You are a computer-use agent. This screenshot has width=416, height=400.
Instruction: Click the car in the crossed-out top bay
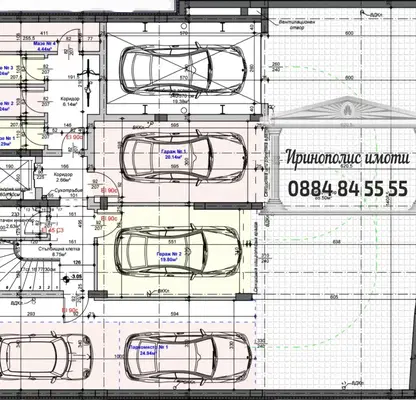click(x=183, y=70)
